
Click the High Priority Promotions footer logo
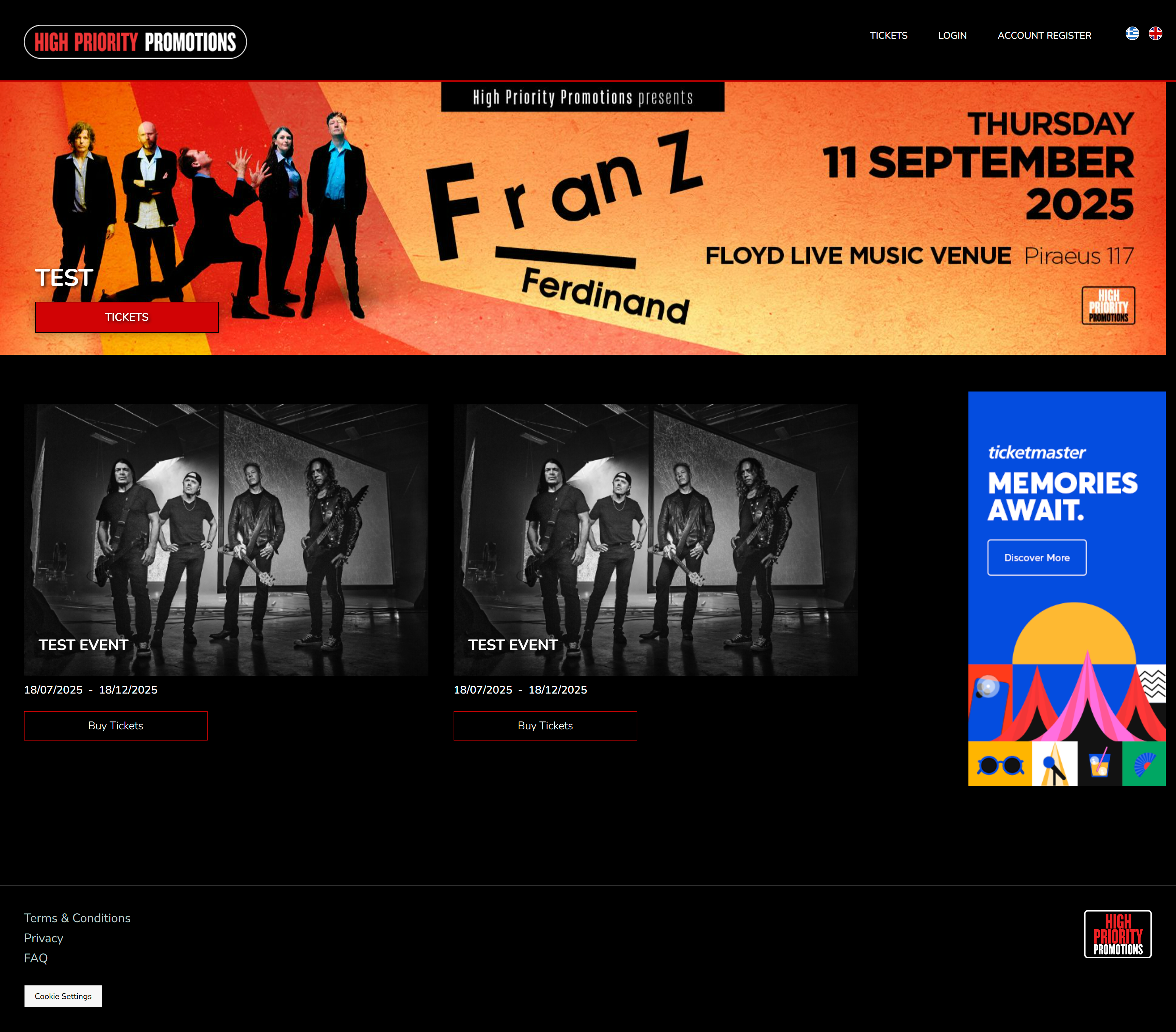point(1117,934)
